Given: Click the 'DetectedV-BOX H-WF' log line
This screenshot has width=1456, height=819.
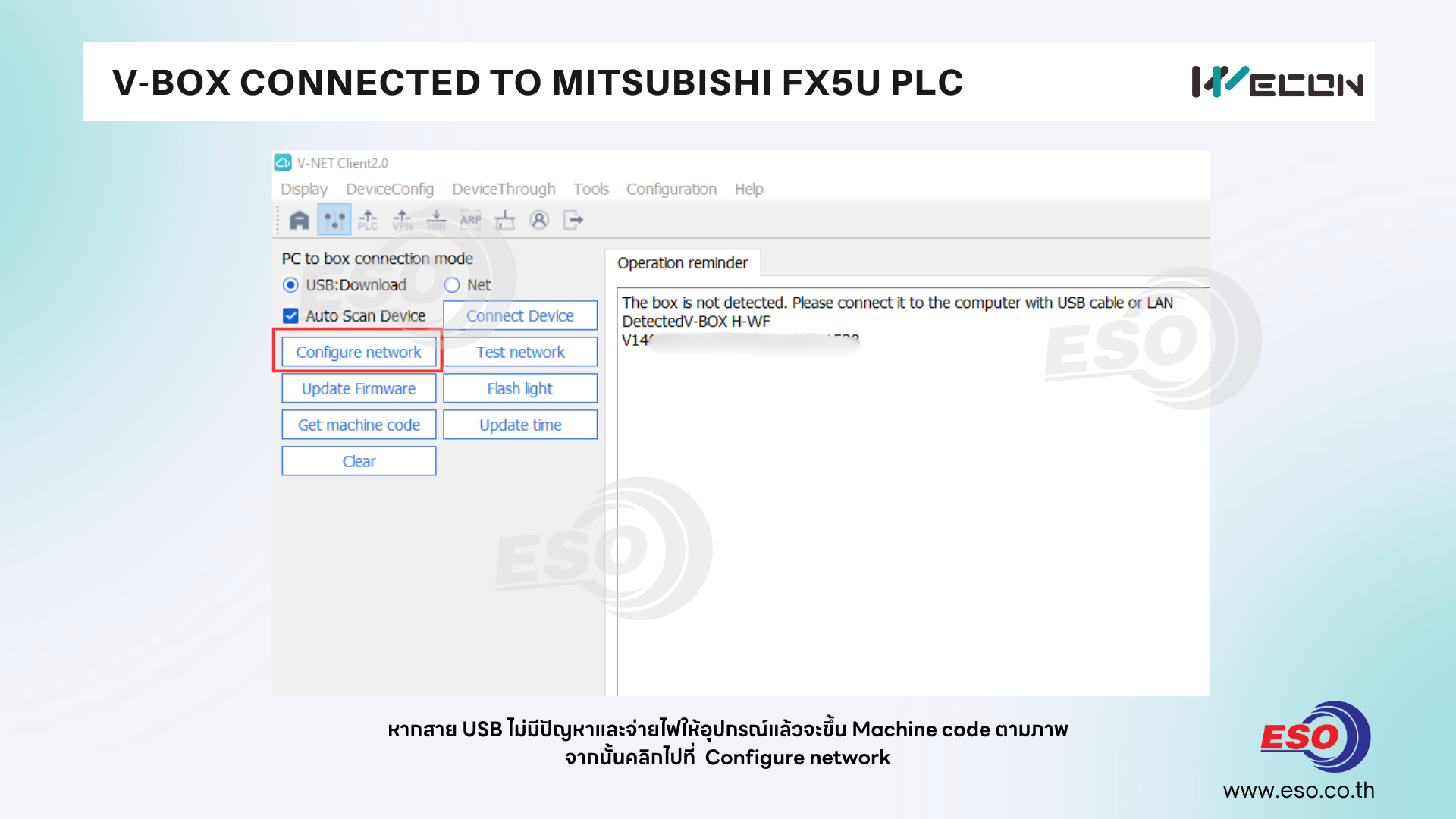Looking at the screenshot, I should click(x=696, y=322).
